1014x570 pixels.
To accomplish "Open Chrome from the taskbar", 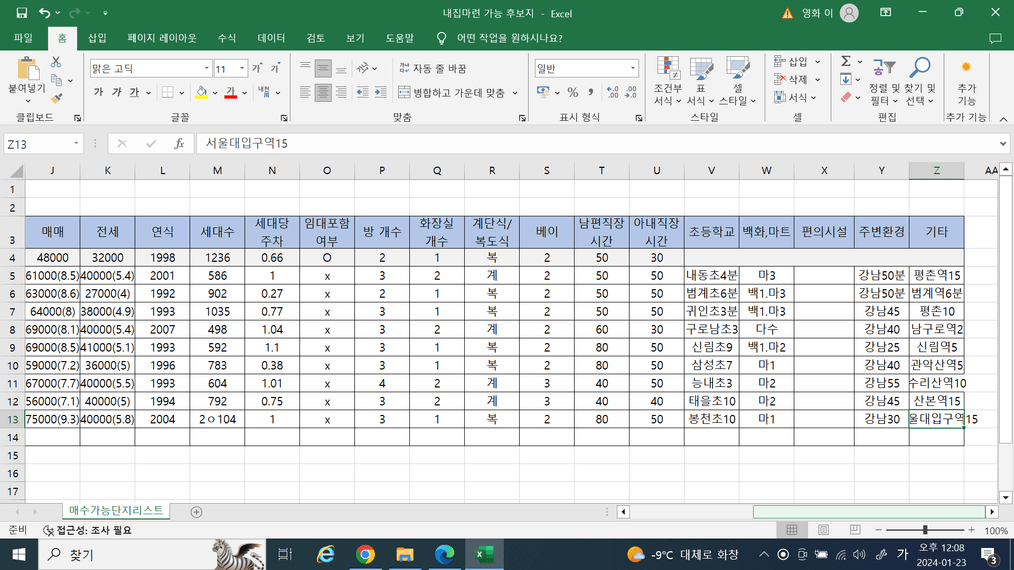I will coord(365,554).
